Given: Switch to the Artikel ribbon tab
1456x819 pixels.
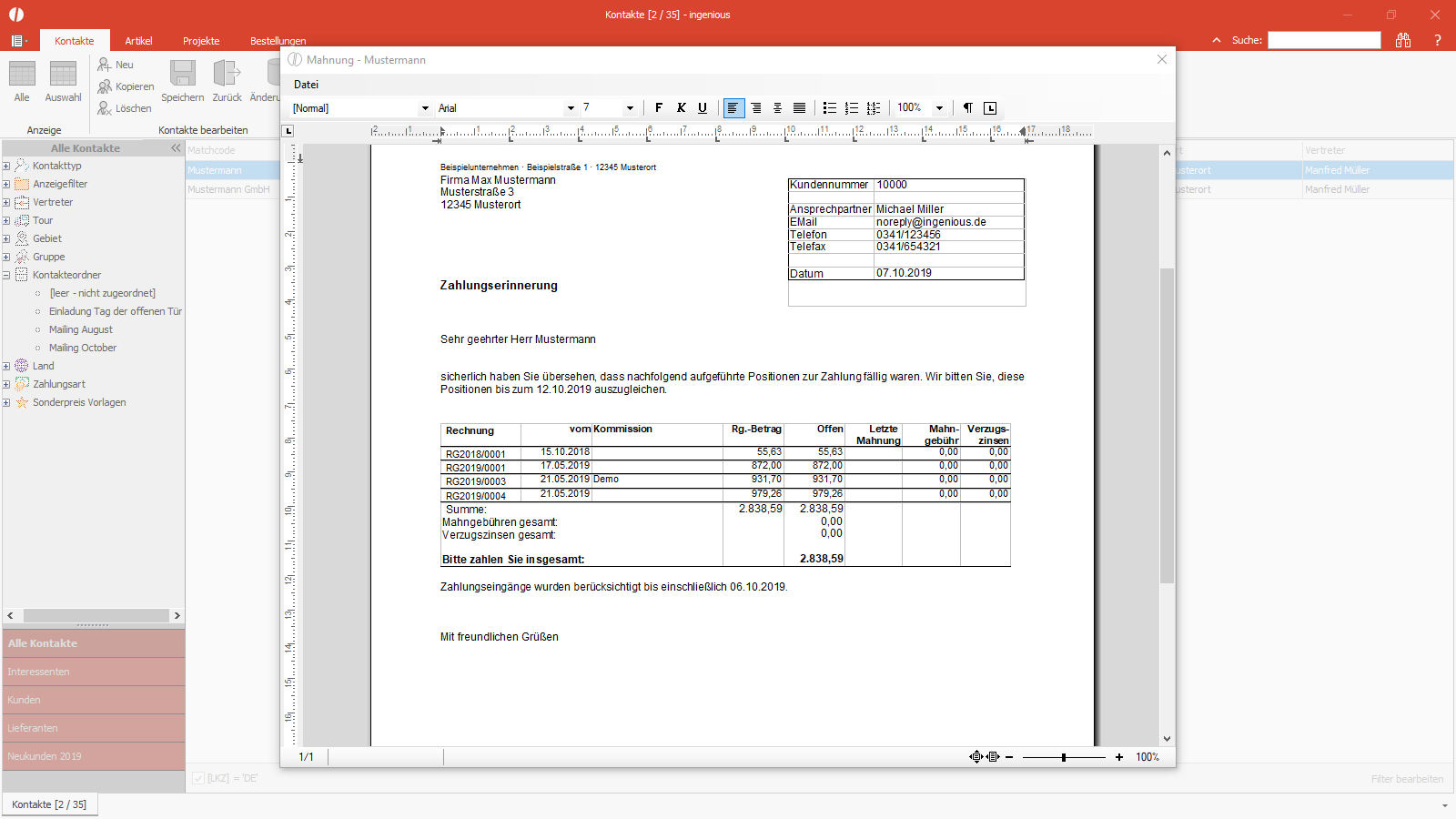Looking at the screenshot, I should coord(138,41).
